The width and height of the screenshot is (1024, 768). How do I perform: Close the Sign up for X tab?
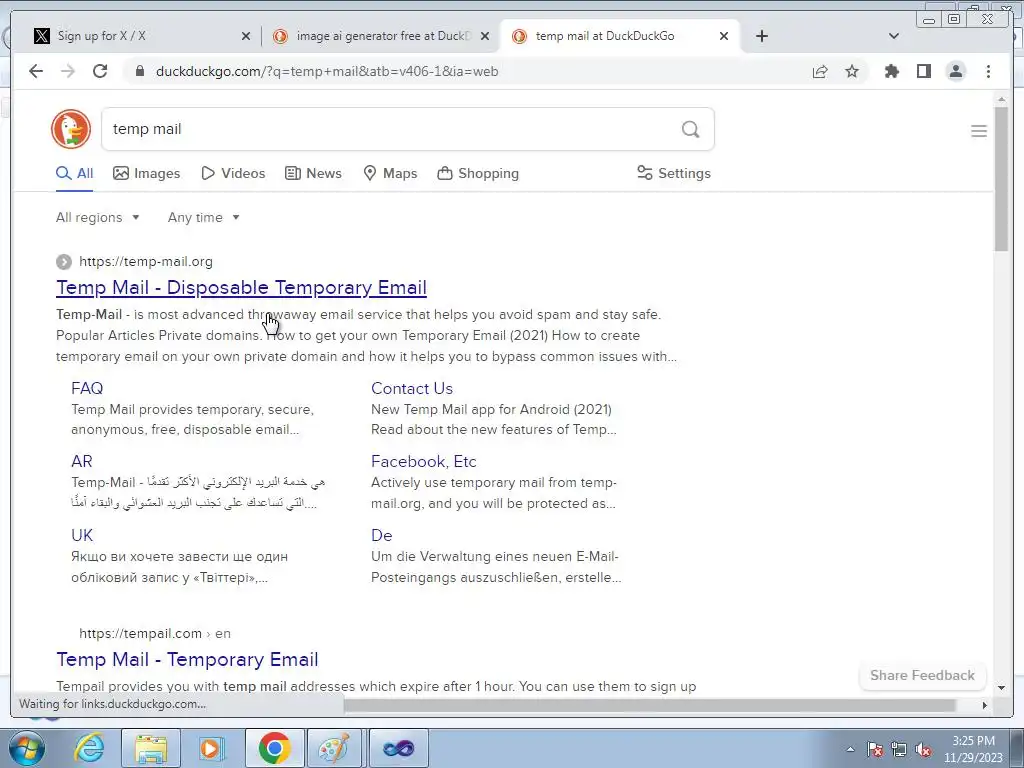tap(246, 36)
